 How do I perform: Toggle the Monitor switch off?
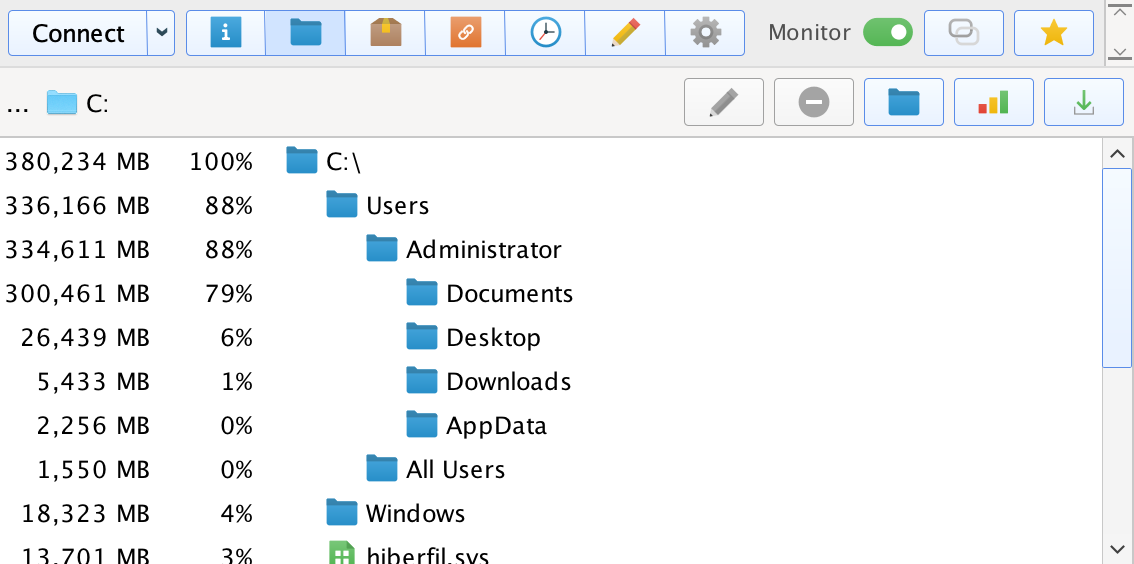(887, 33)
